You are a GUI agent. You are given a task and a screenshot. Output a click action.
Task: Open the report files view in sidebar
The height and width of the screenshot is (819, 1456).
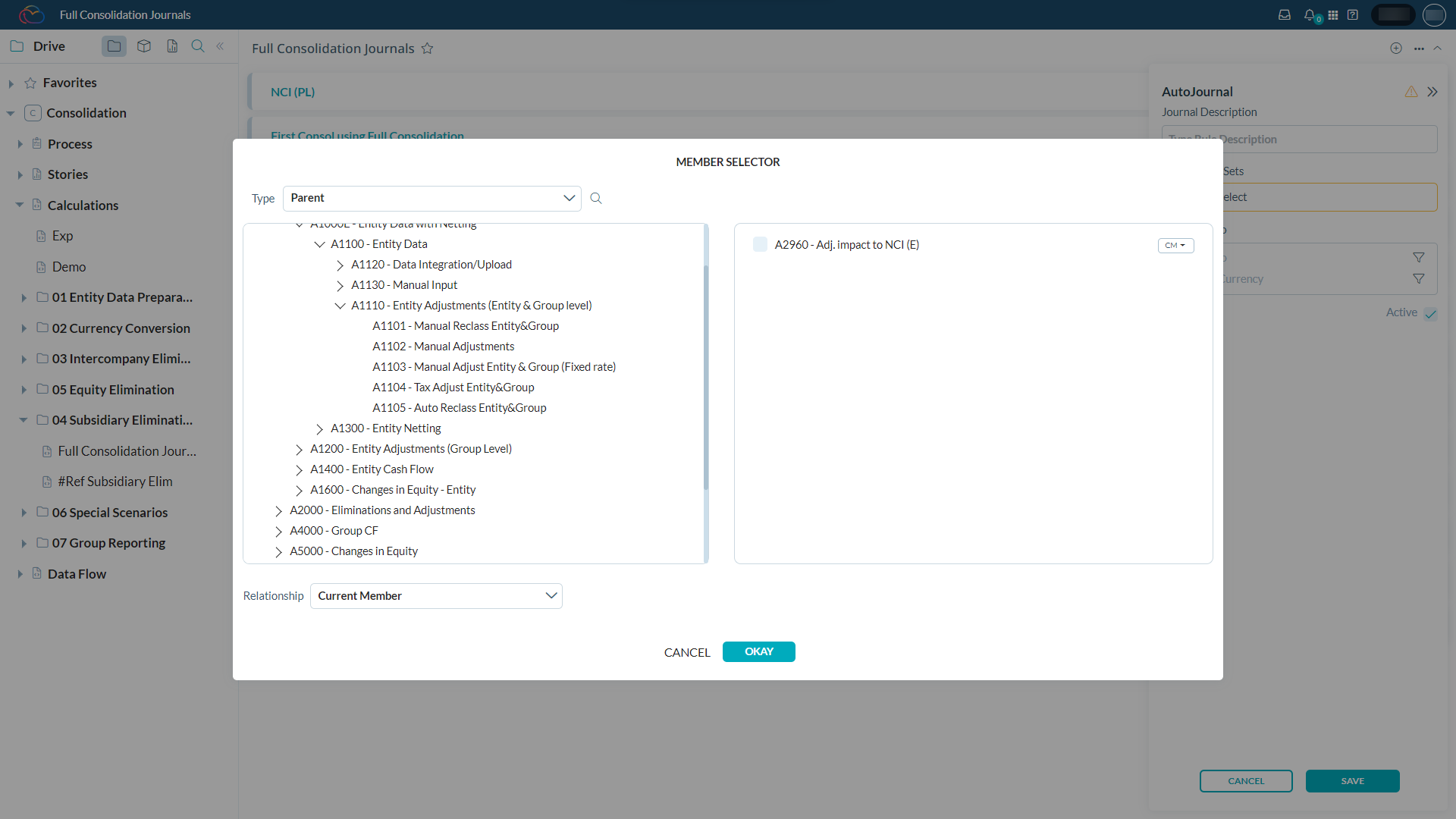[172, 45]
